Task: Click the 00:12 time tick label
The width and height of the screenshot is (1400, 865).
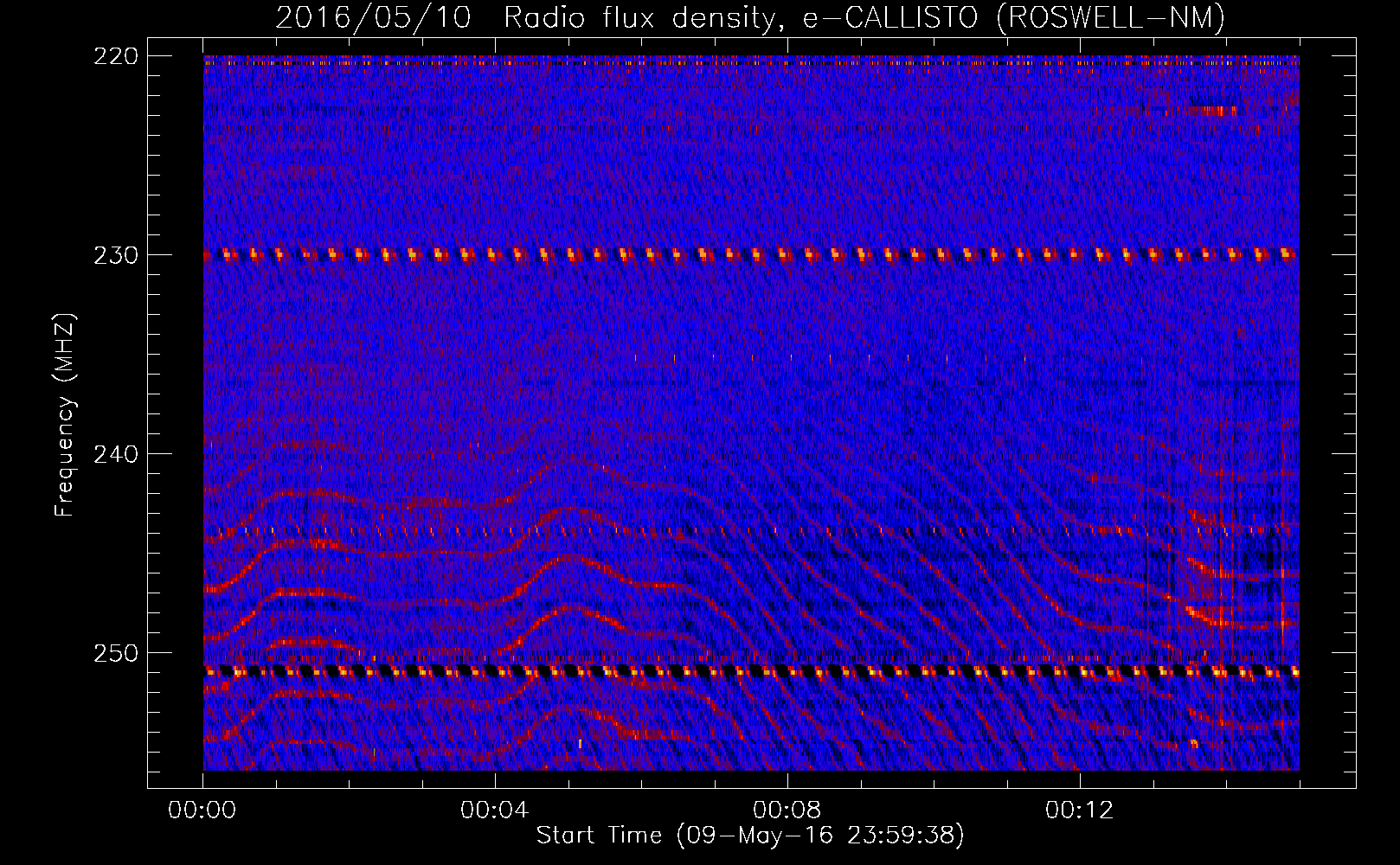Action: 1080,811
